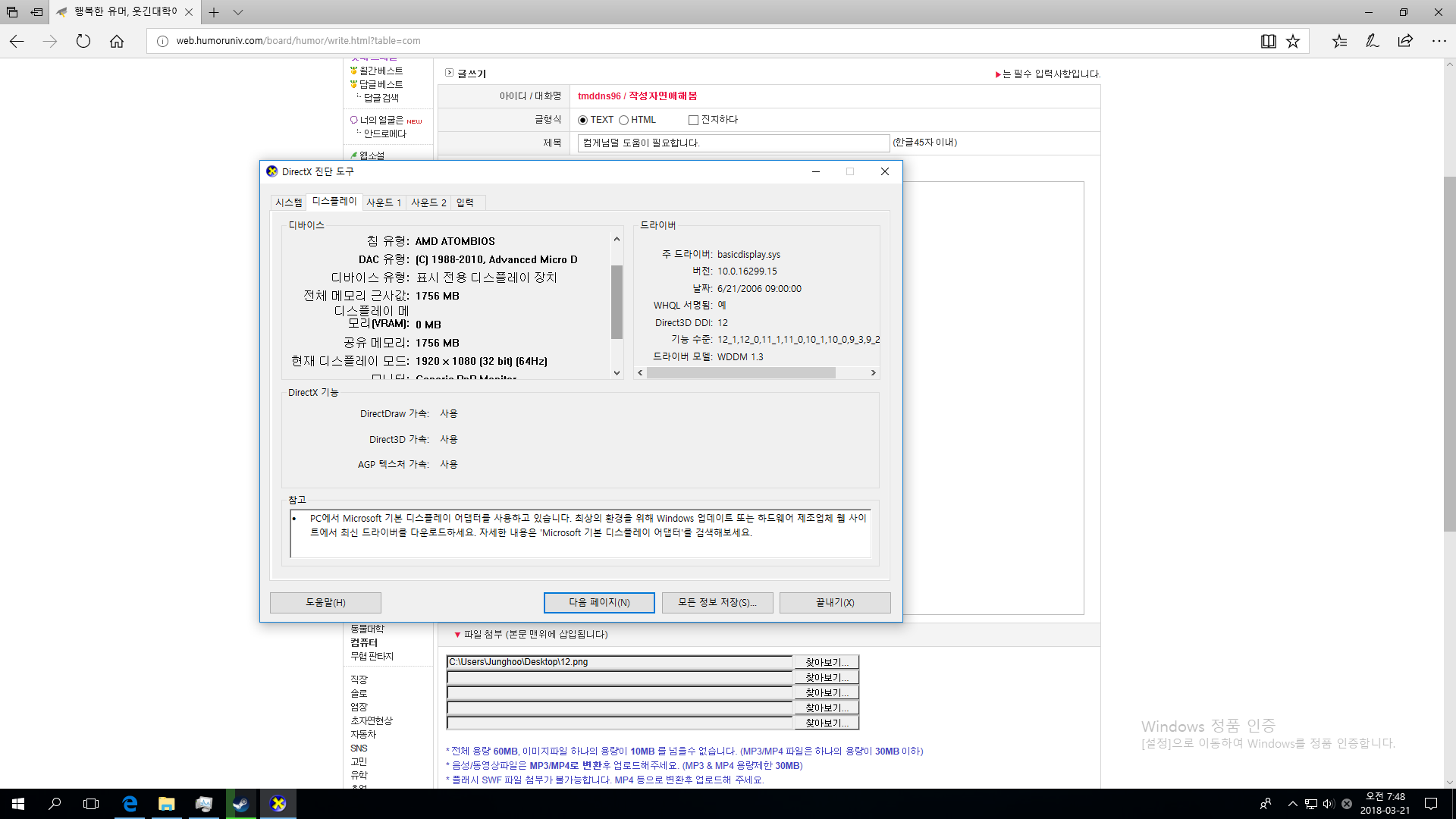
Task: Add page to favorites star
Action: (x=1293, y=41)
